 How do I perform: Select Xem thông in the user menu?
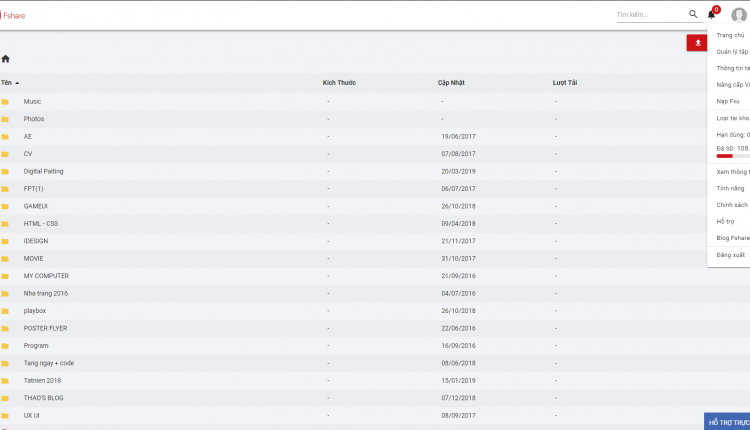pos(733,172)
